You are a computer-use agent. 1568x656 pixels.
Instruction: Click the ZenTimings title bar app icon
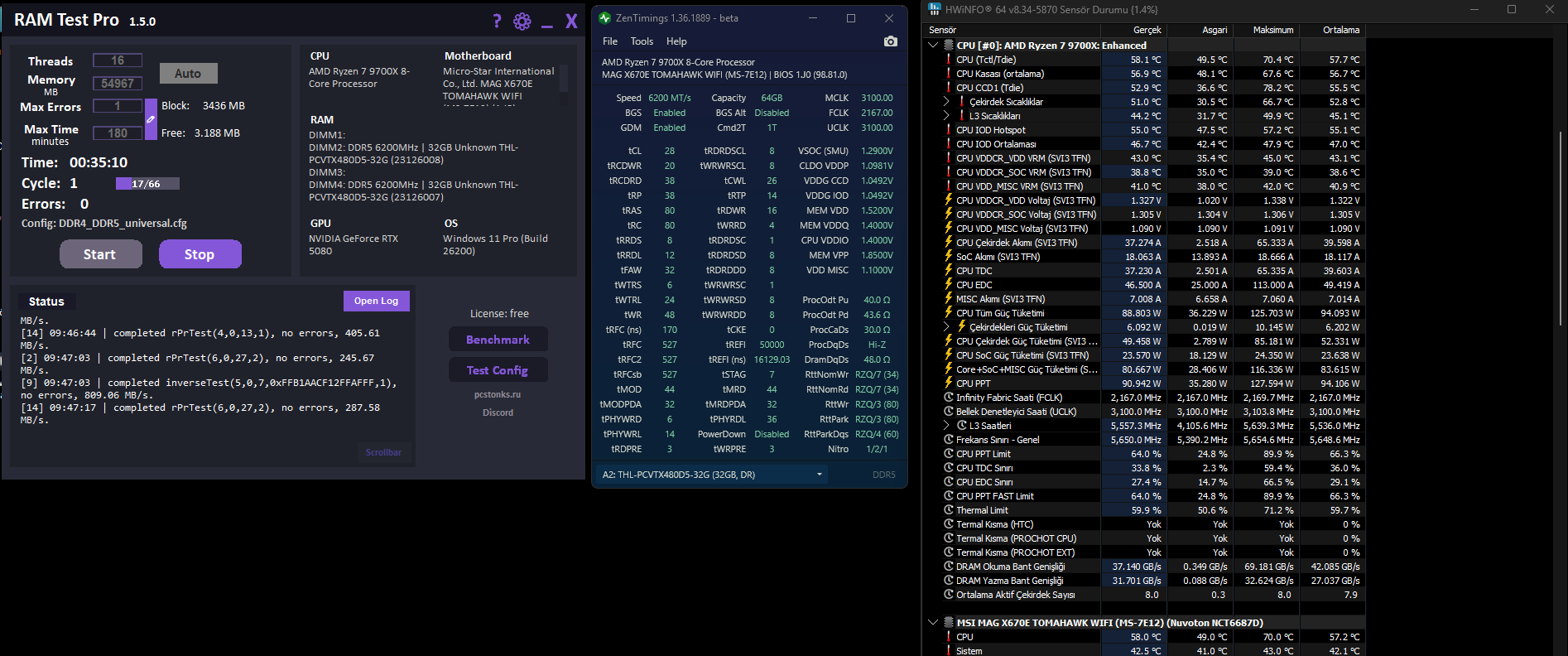tap(604, 17)
